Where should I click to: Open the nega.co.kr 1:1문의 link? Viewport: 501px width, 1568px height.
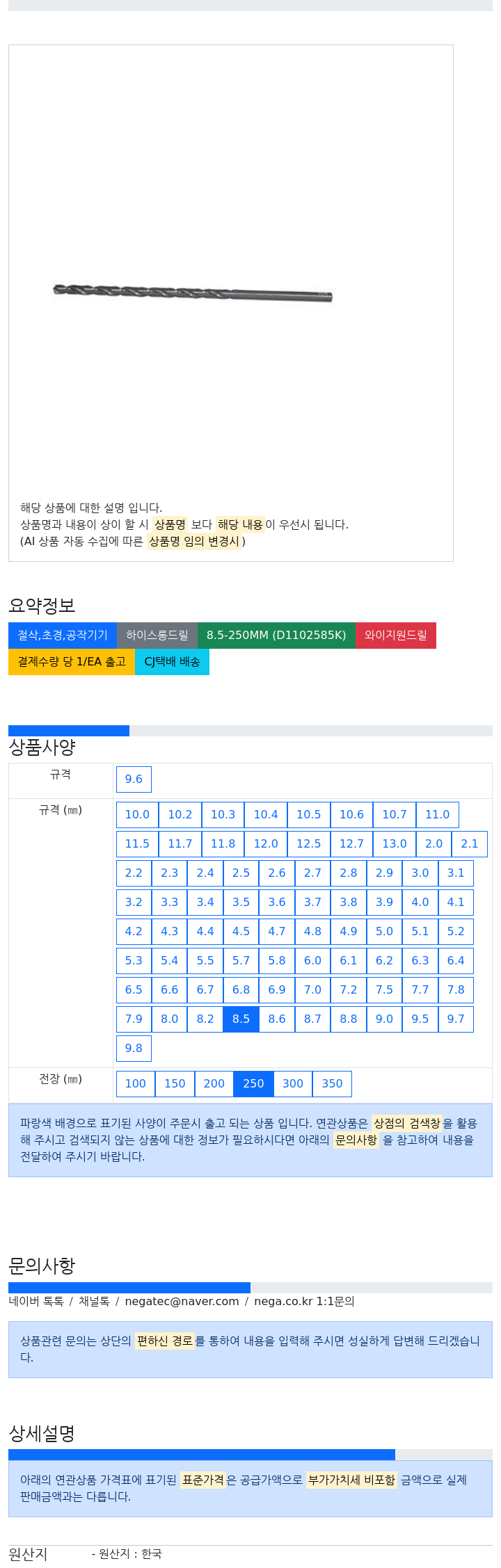click(x=304, y=1302)
